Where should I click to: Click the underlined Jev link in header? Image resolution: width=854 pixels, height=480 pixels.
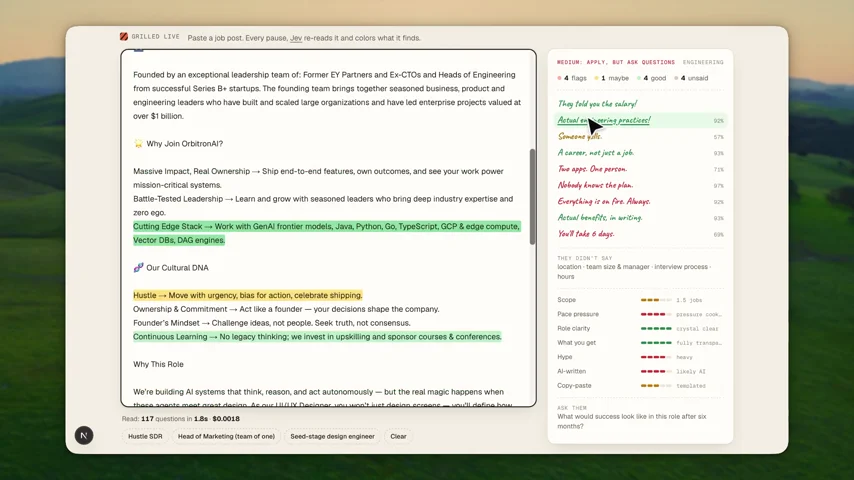296,38
